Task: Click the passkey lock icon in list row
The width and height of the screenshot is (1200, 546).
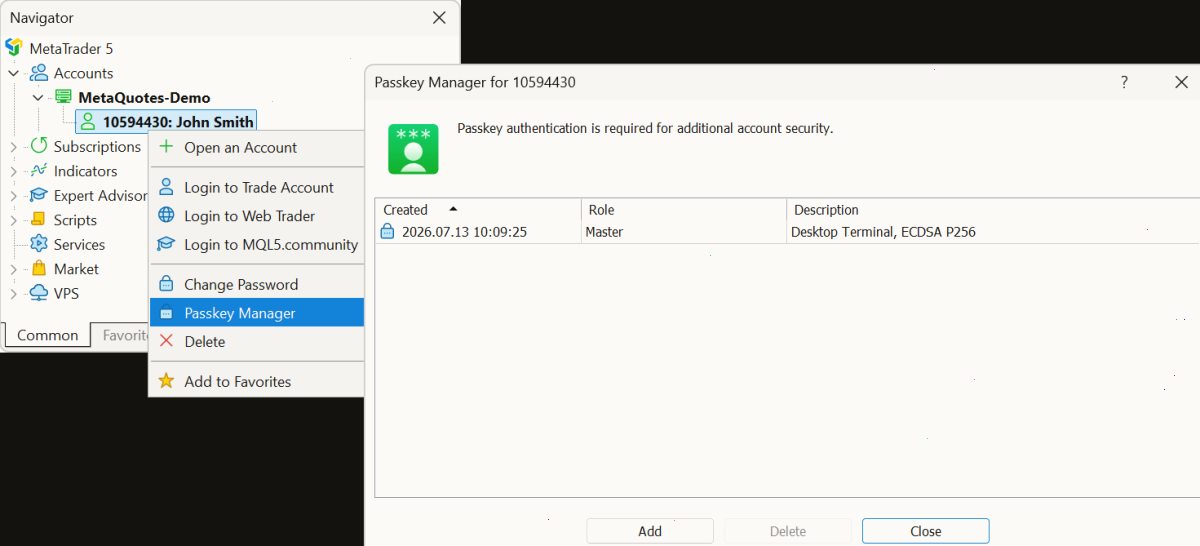Action: click(x=388, y=232)
